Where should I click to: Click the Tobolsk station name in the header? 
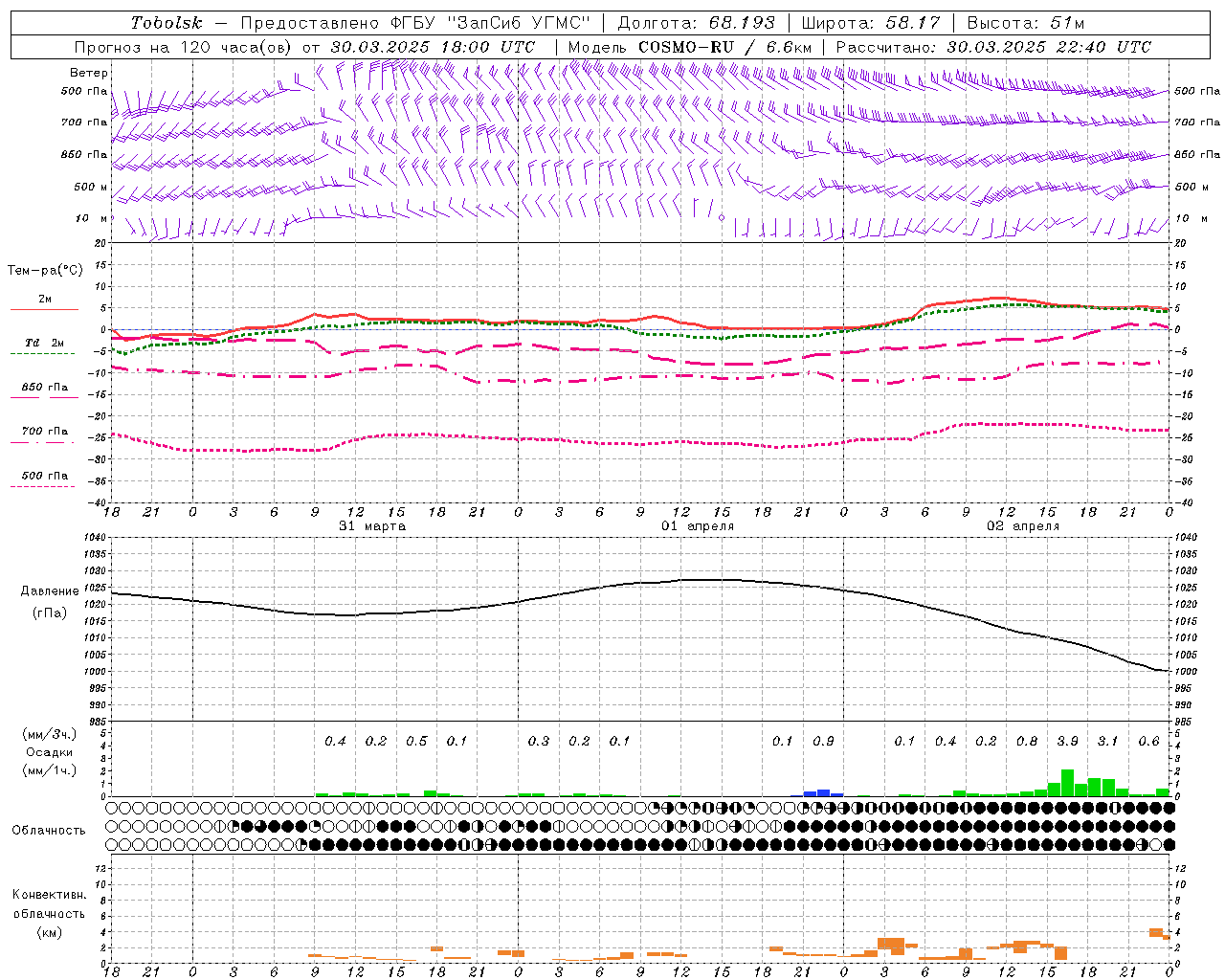[167, 23]
